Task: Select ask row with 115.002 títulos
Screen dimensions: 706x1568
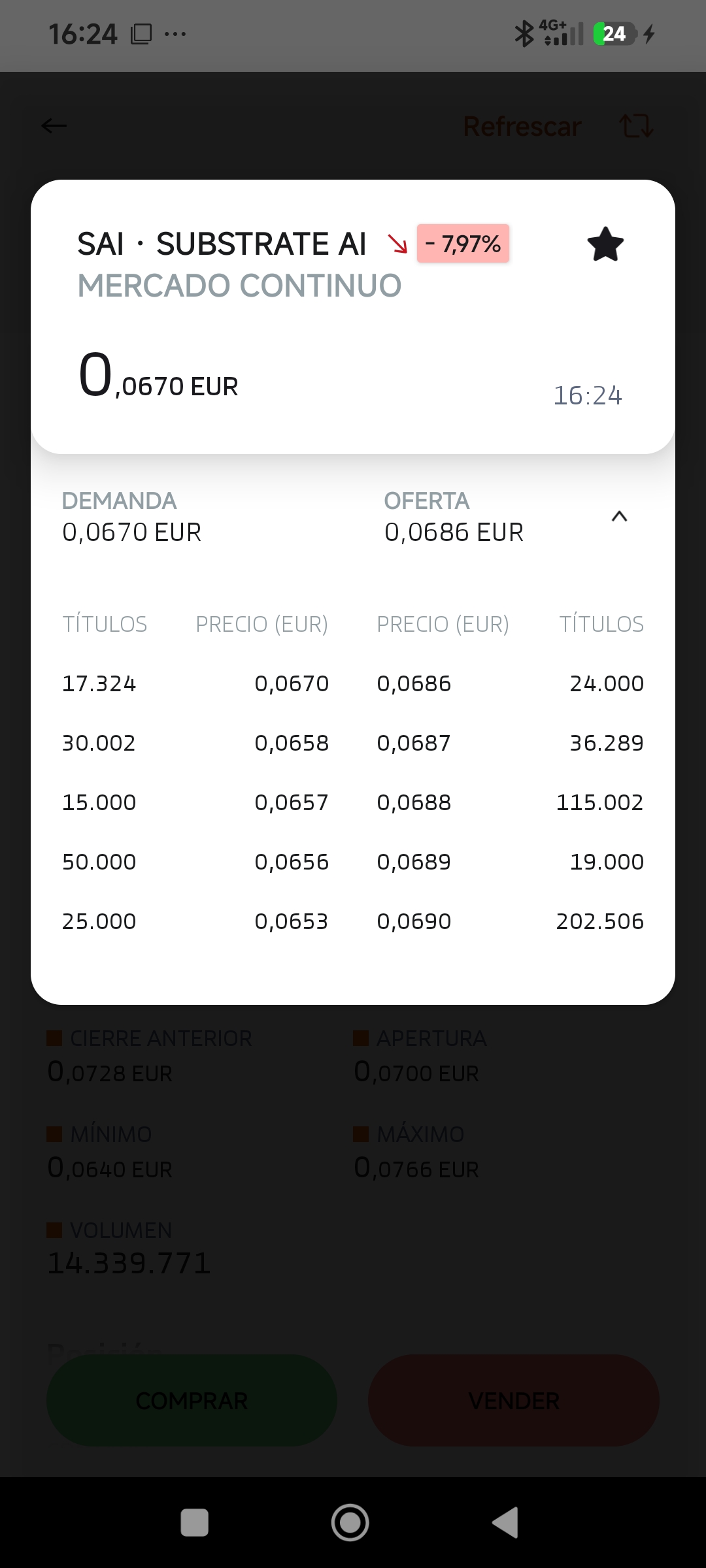Action: 510,802
